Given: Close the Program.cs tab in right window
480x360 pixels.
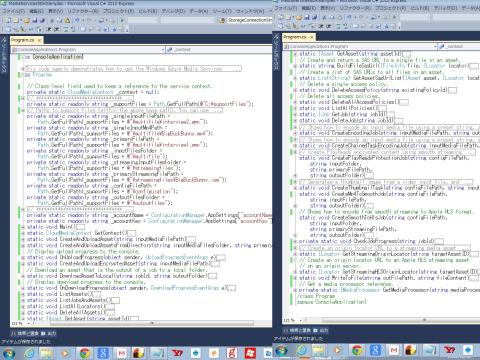Looking at the screenshot, I should coord(312,37).
